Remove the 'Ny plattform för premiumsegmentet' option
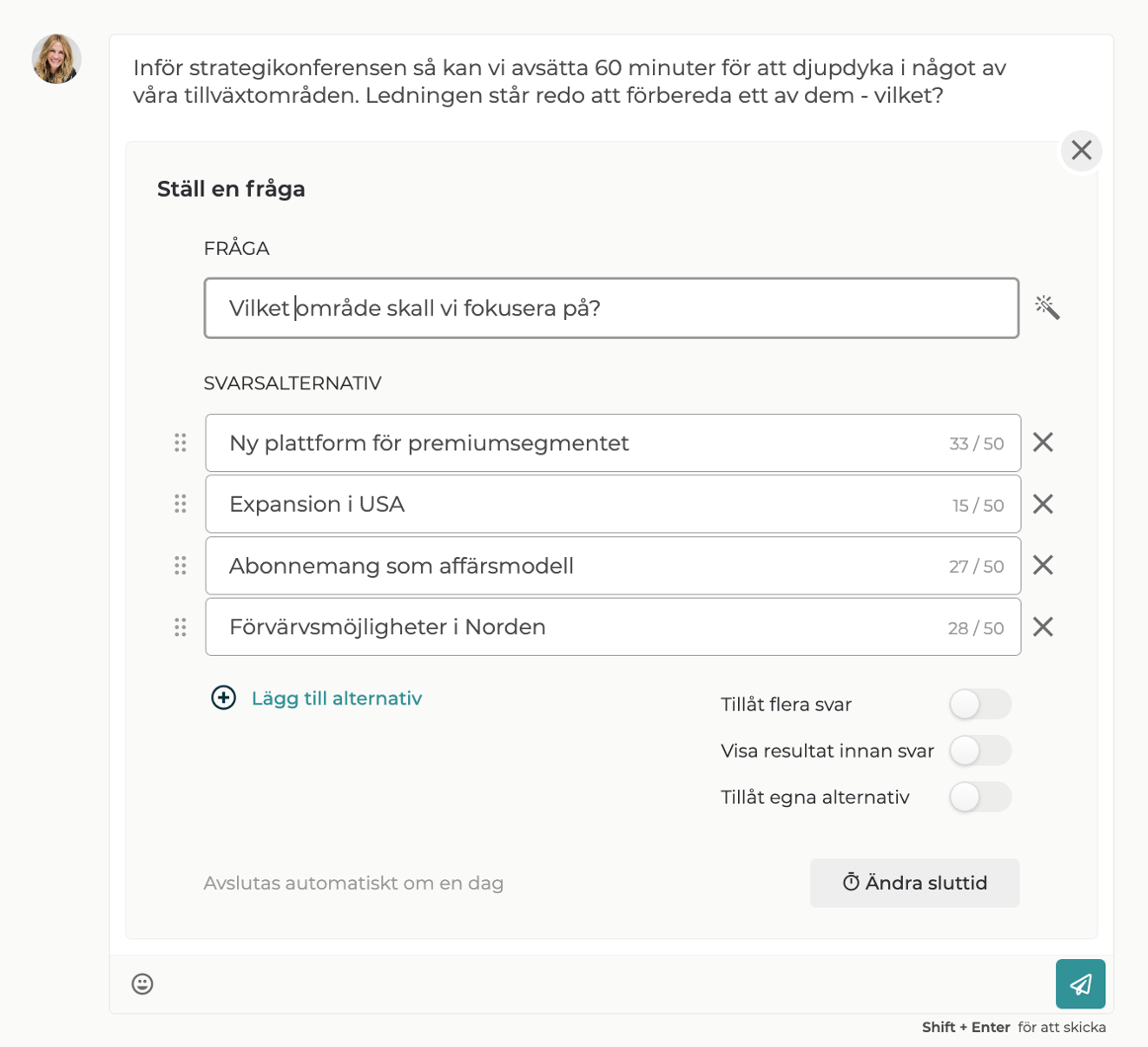 (1042, 443)
